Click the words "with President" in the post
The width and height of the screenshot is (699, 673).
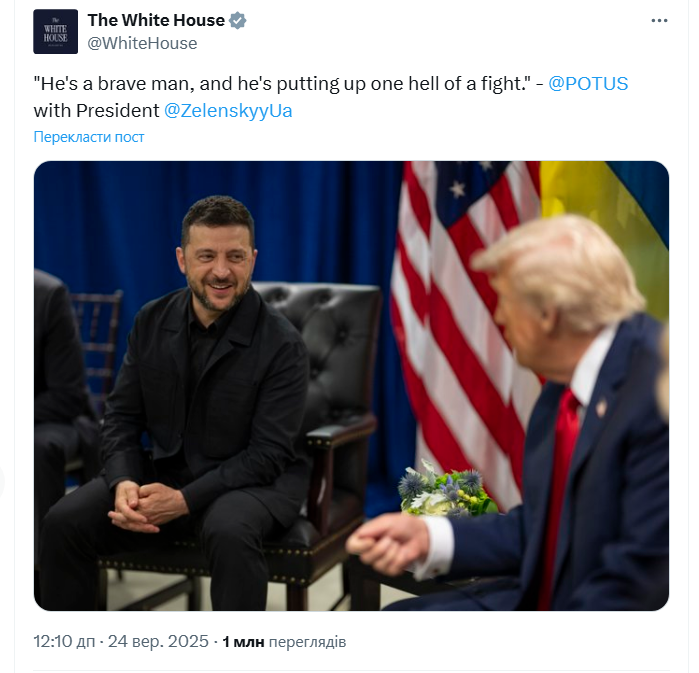click(x=96, y=111)
